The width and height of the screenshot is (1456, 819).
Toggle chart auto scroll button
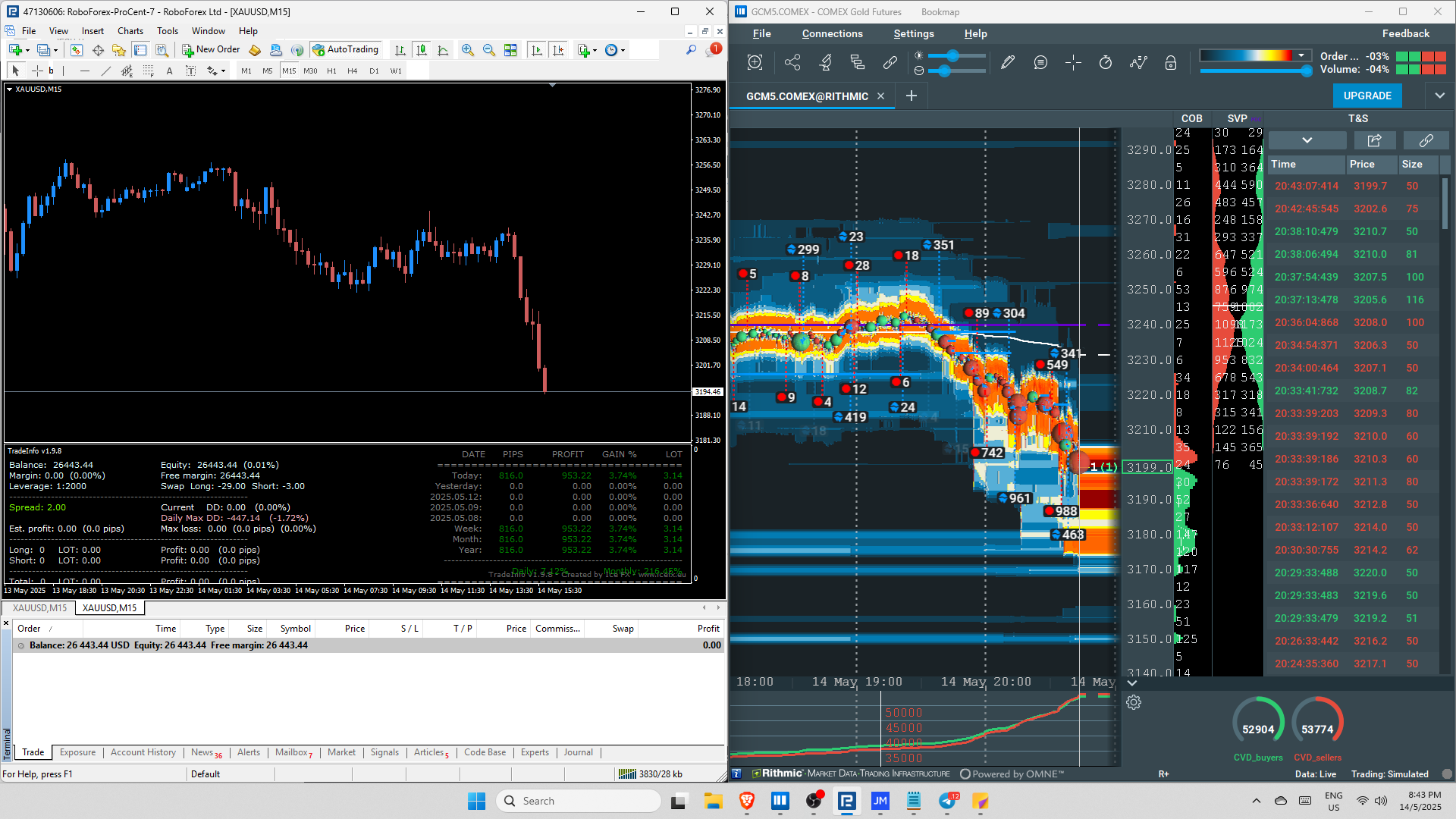(537, 50)
